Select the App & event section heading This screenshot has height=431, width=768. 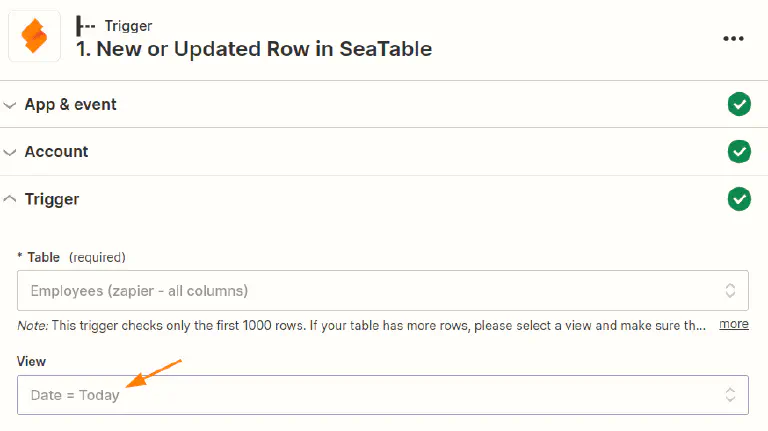(70, 104)
